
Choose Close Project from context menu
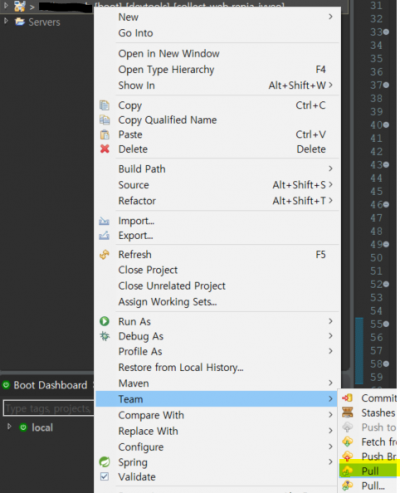tap(148, 270)
